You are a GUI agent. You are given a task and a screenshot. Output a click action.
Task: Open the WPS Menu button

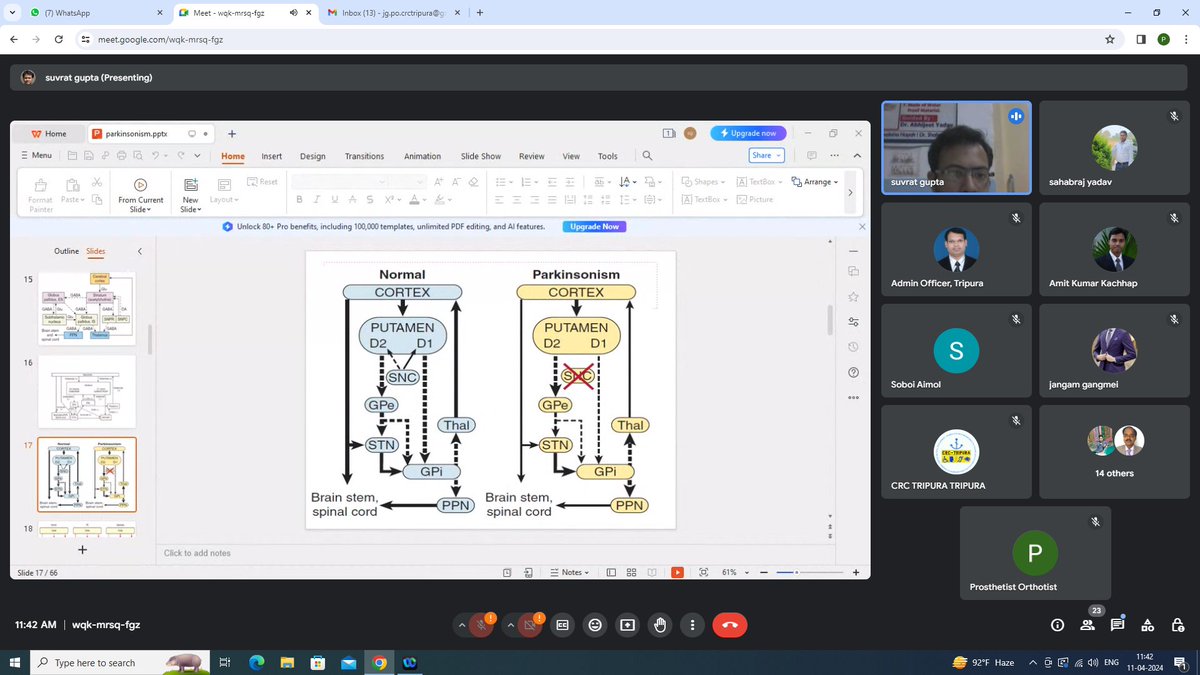coord(36,156)
